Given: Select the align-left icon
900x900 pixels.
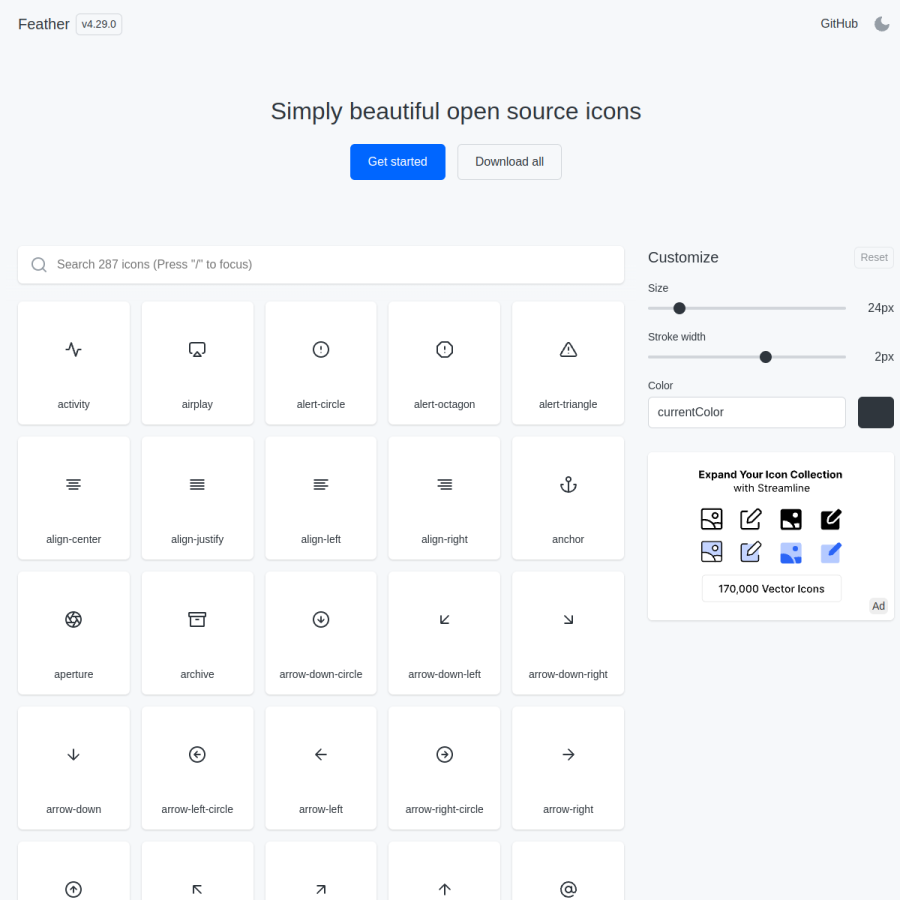Looking at the screenshot, I should pos(321,498).
